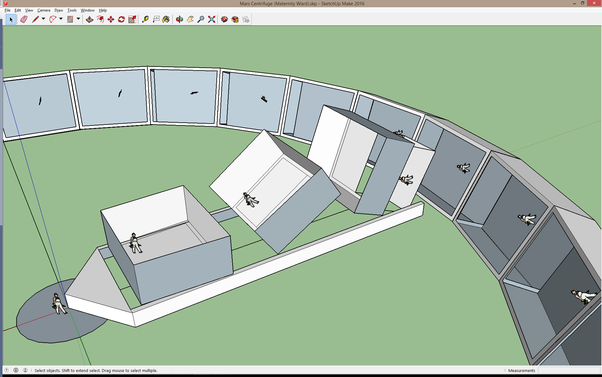Select the human figure on the gray circle
Screen dimensions: 602x377
[59, 304]
